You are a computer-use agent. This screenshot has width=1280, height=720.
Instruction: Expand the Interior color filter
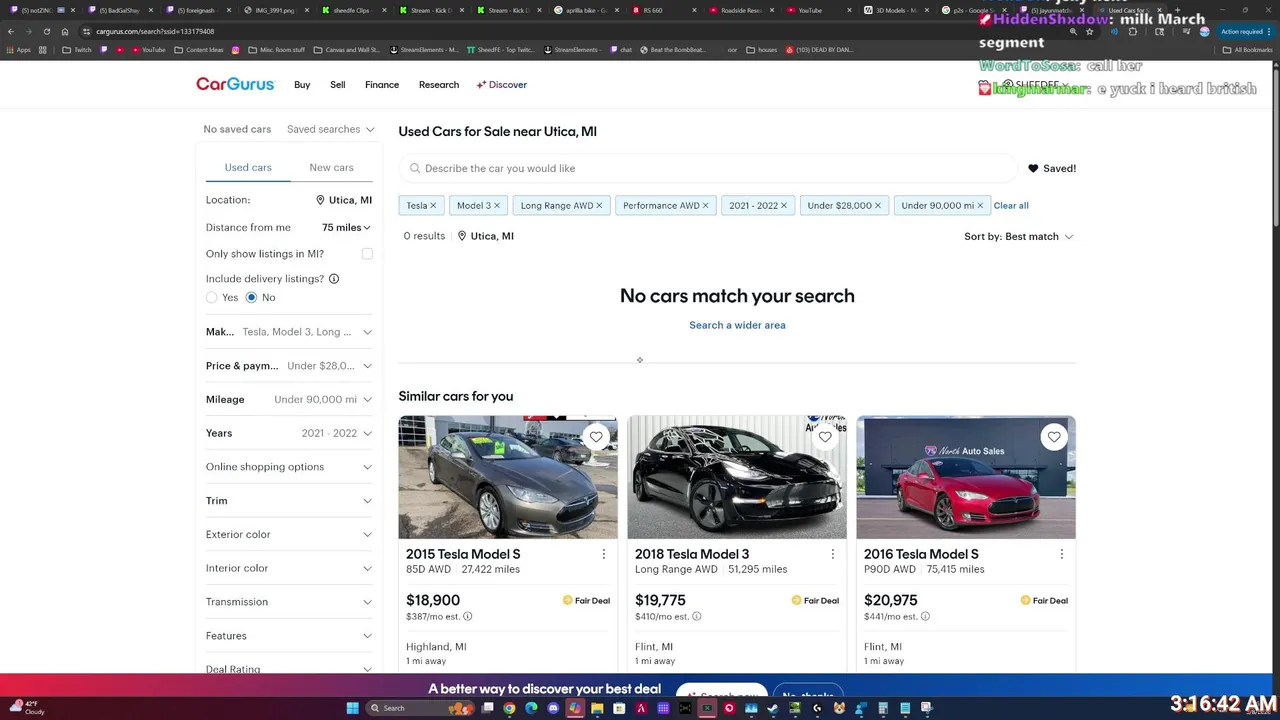[x=289, y=568]
